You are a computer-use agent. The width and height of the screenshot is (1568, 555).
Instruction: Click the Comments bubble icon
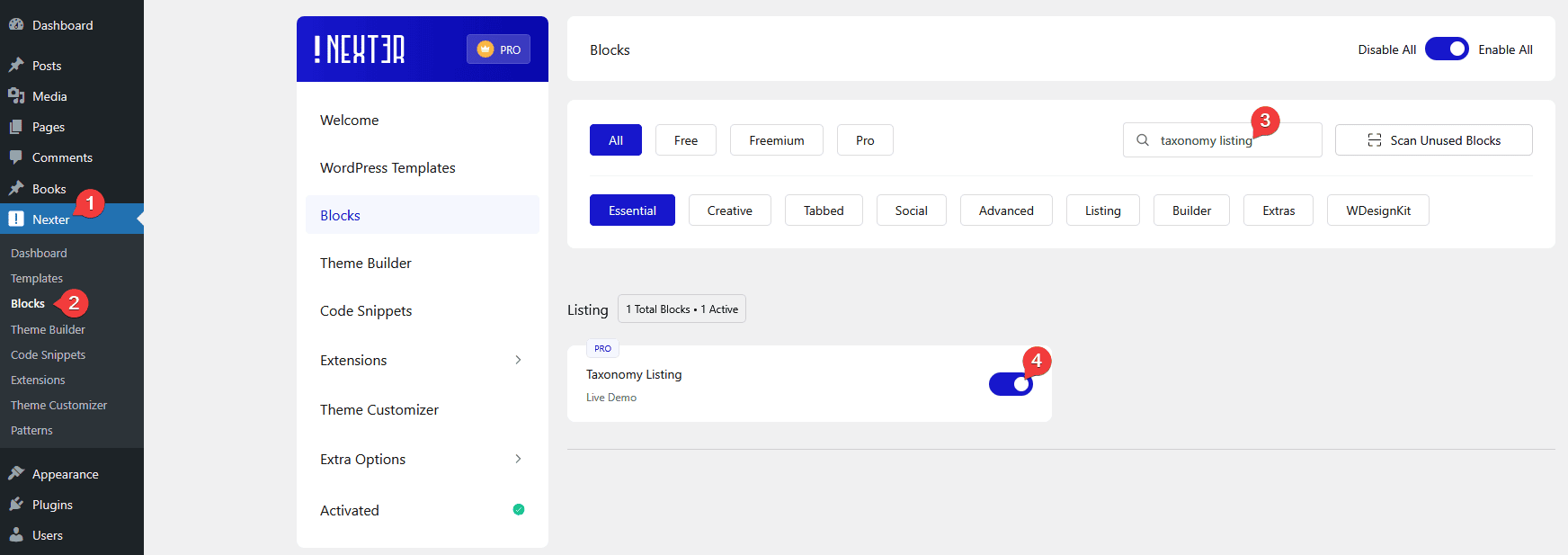click(16, 157)
